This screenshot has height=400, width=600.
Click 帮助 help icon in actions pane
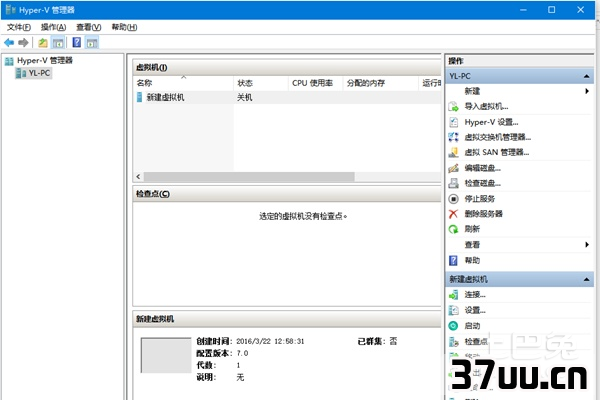453,261
